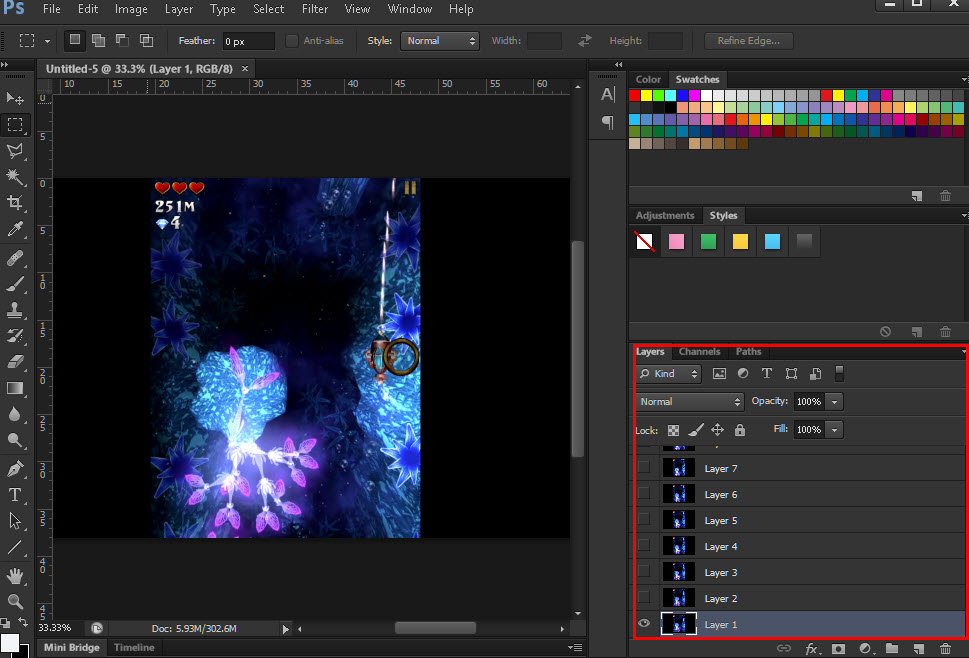Viewport: 969px width, 658px height.
Task: Open the layer Kind filter dropdown
Action: 668,374
